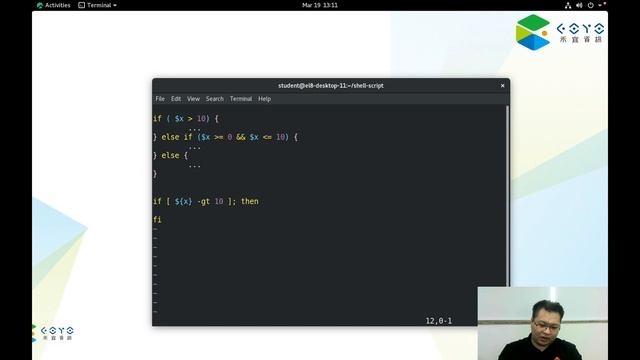Viewport: 640px width, 360px height.
Task: Open the Help menu in terminal
Action: tap(264, 99)
